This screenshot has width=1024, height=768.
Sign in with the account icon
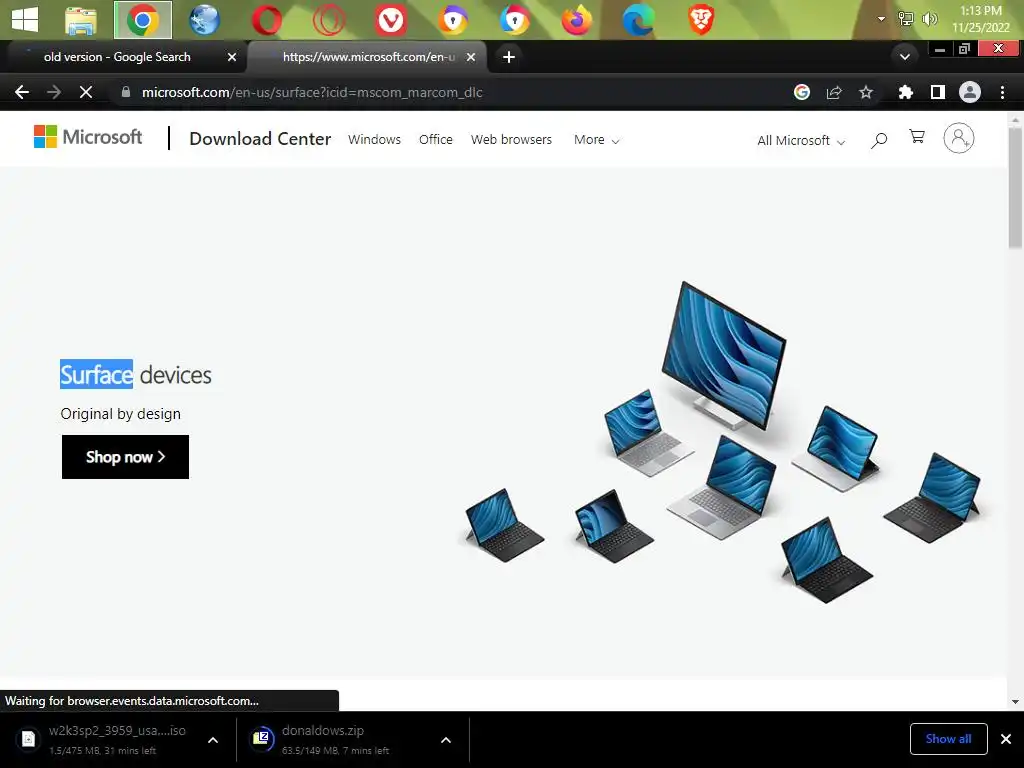click(959, 138)
